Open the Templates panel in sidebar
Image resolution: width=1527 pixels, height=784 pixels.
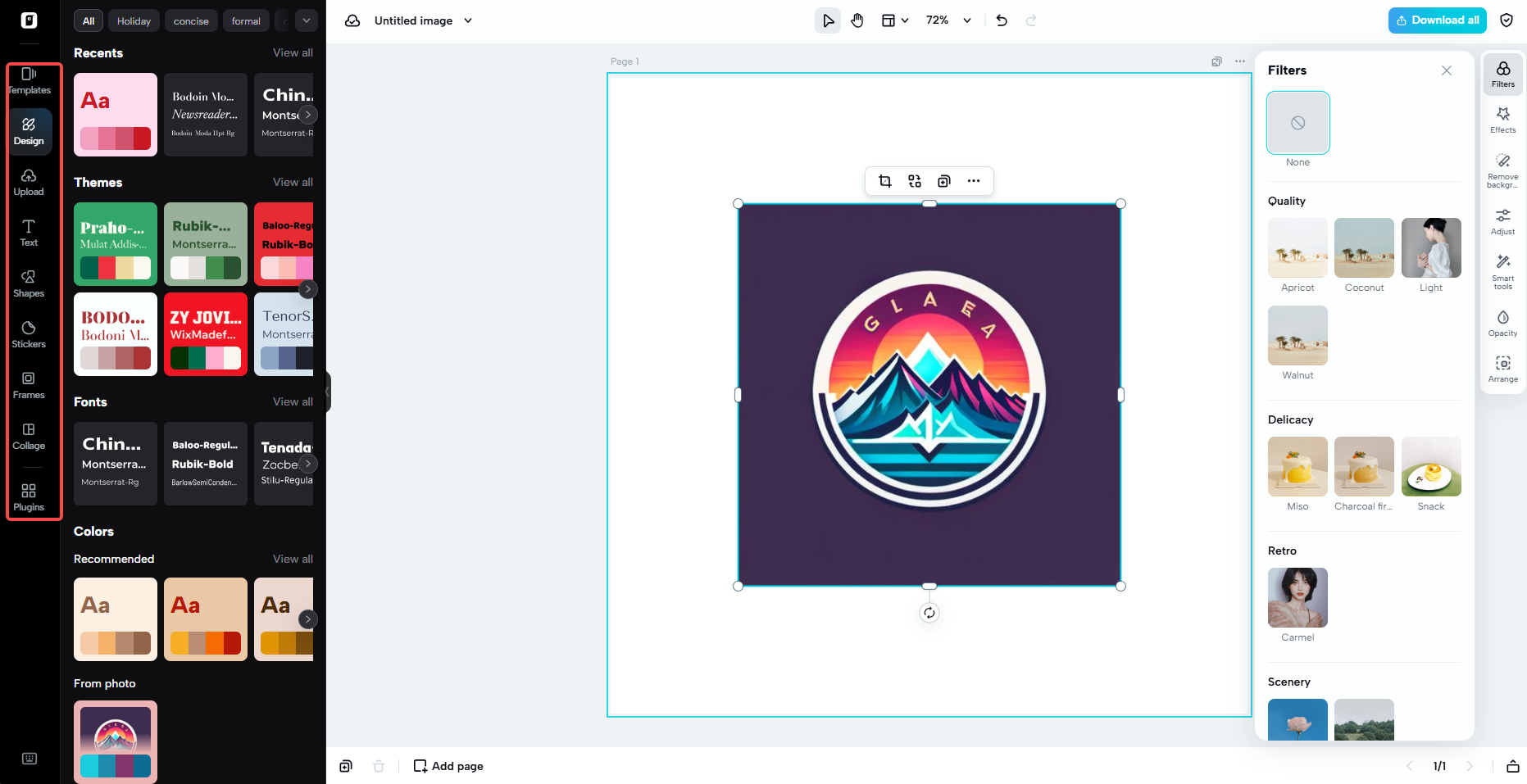[x=30, y=81]
